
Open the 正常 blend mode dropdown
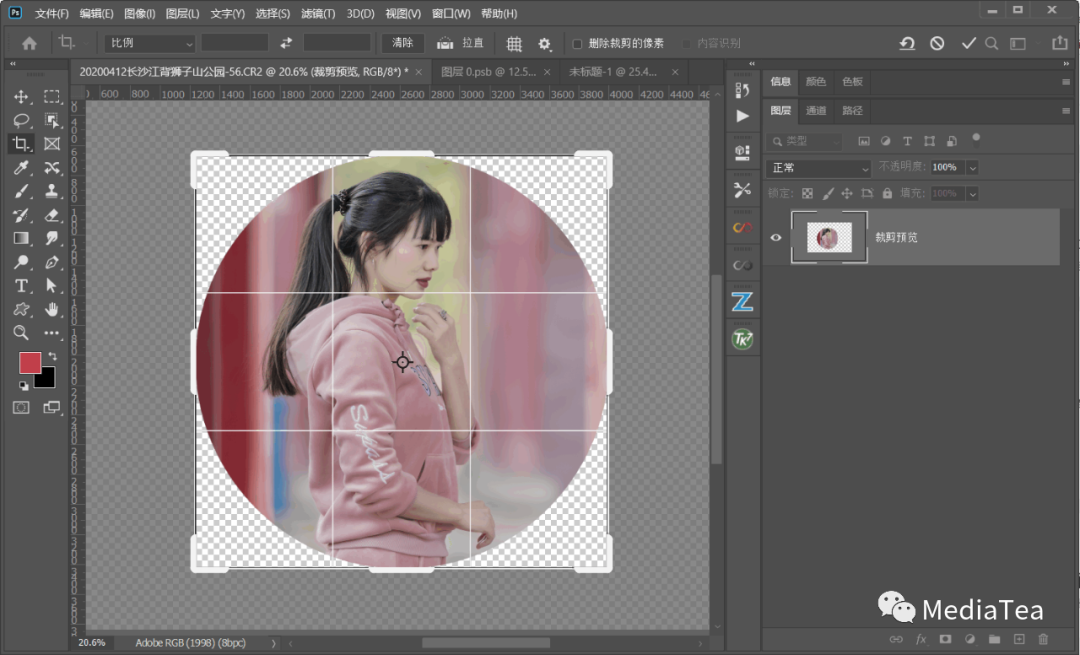818,167
